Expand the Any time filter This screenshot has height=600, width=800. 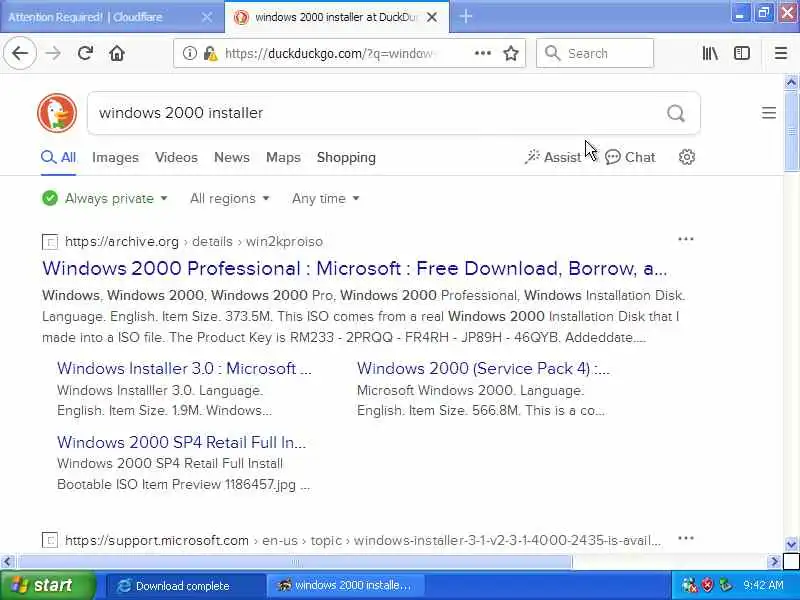point(326,198)
